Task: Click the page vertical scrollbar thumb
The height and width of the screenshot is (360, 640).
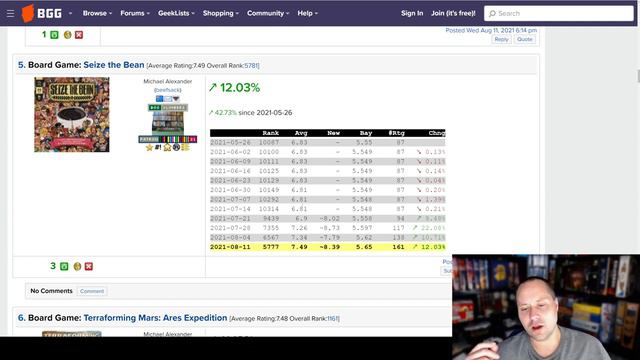Action: (638, 76)
